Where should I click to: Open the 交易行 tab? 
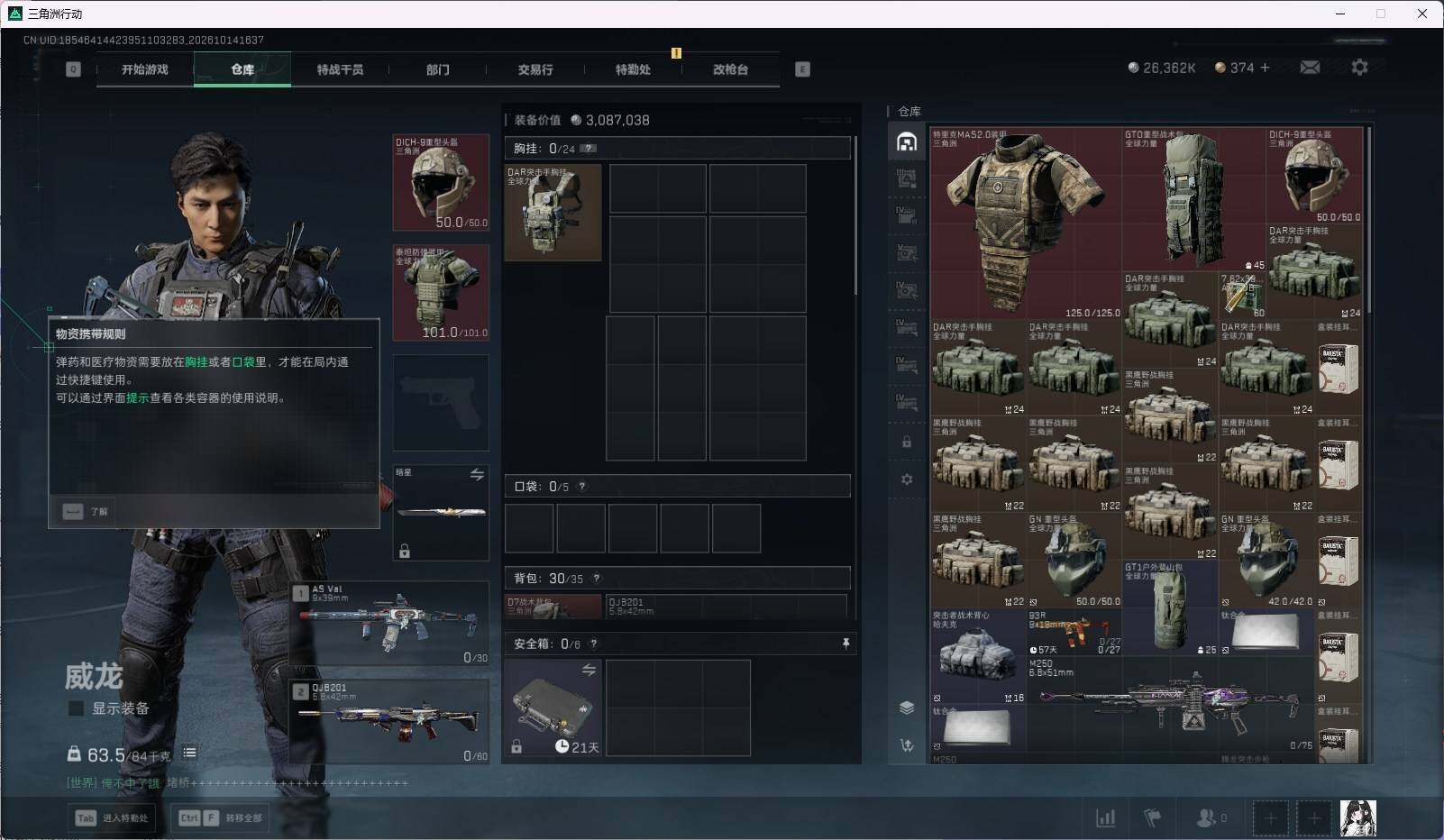click(x=535, y=69)
